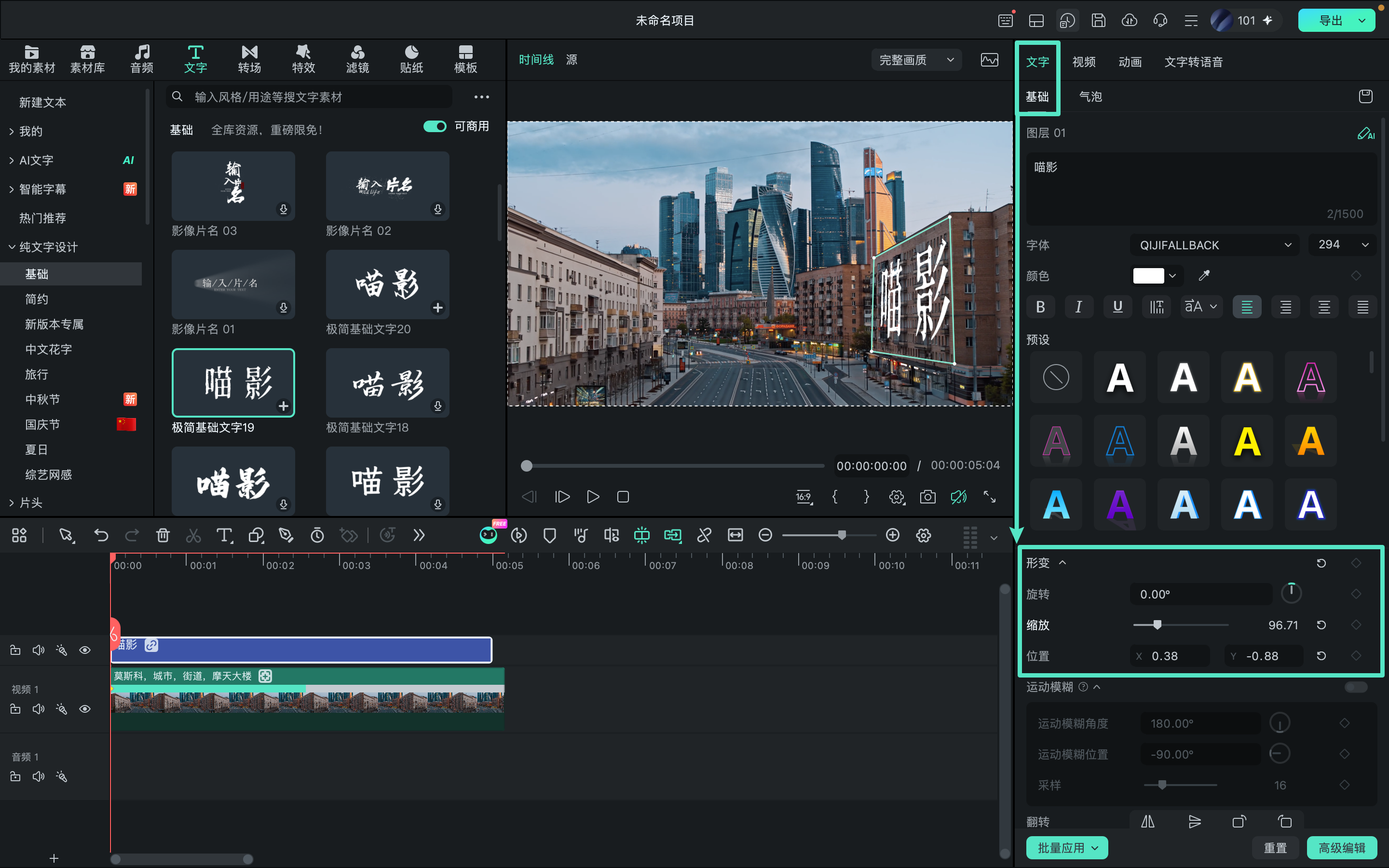Image resolution: width=1389 pixels, height=868 pixels.
Task: Expand the AI文字 category
Action: tap(12, 160)
